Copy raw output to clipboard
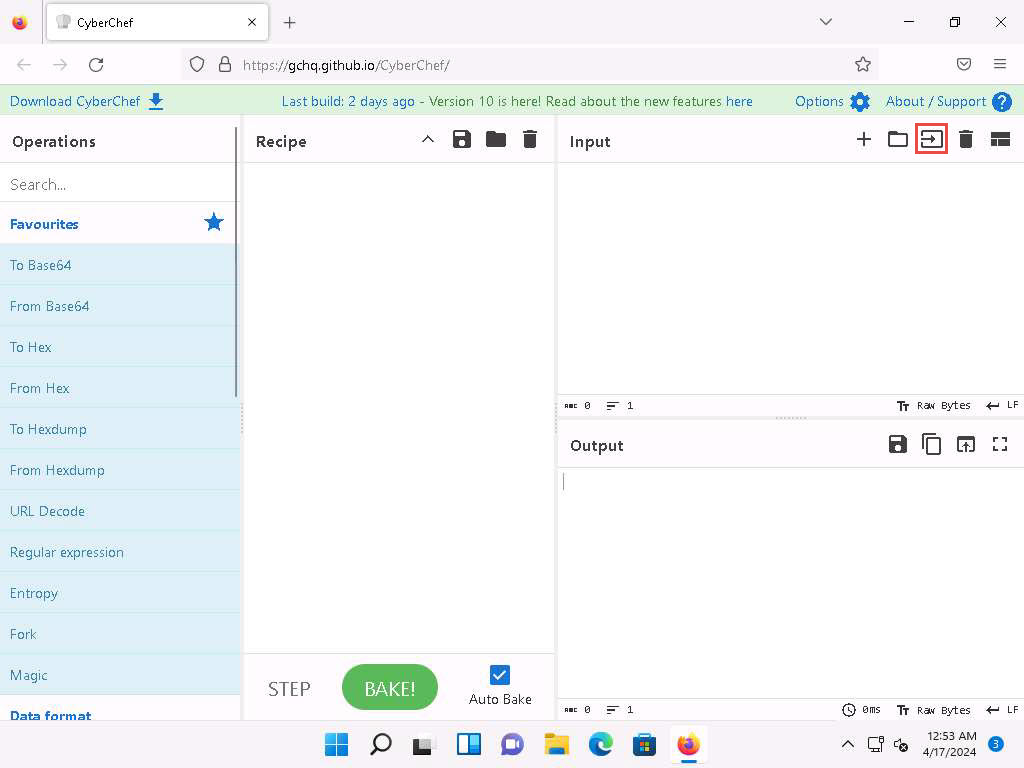Image resolution: width=1024 pixels, height=768 pixels. tap(932, 445)
